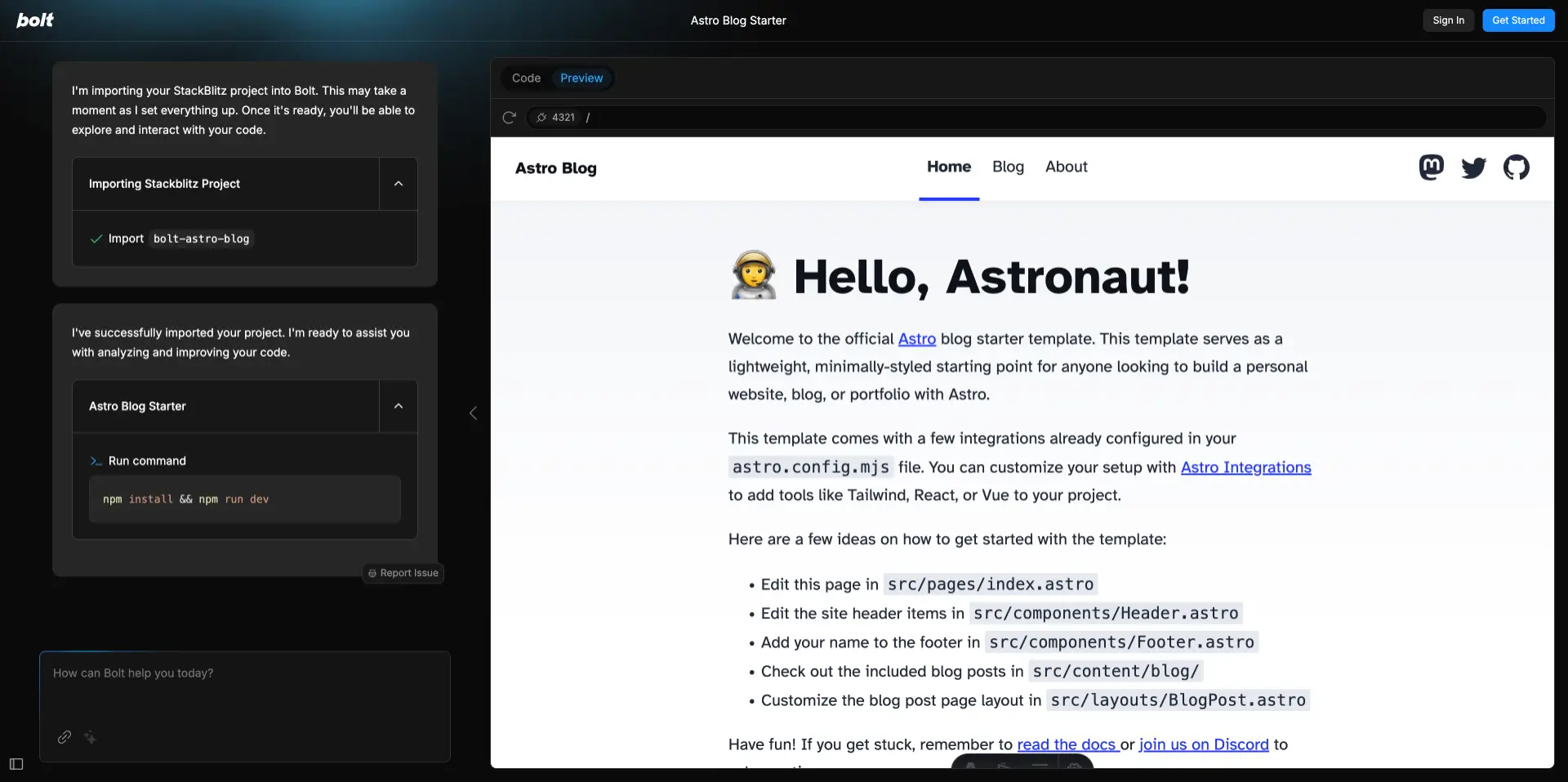Click the Sign In button
This screenshot has width=1568, height=782.
pos(1448,20)
